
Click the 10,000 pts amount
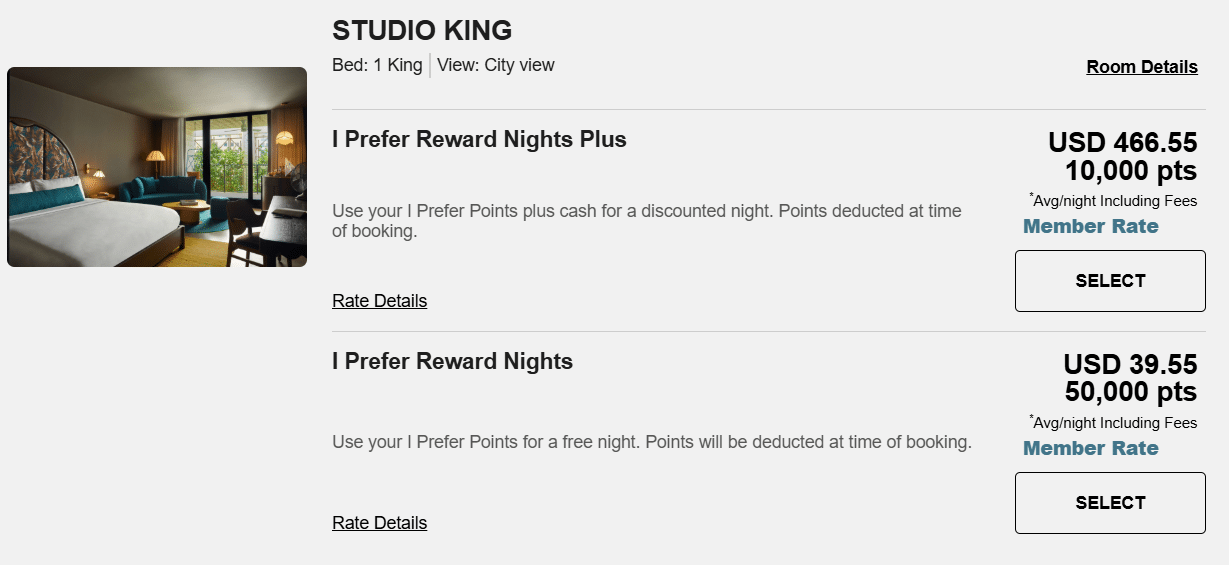coord(1130,170)
